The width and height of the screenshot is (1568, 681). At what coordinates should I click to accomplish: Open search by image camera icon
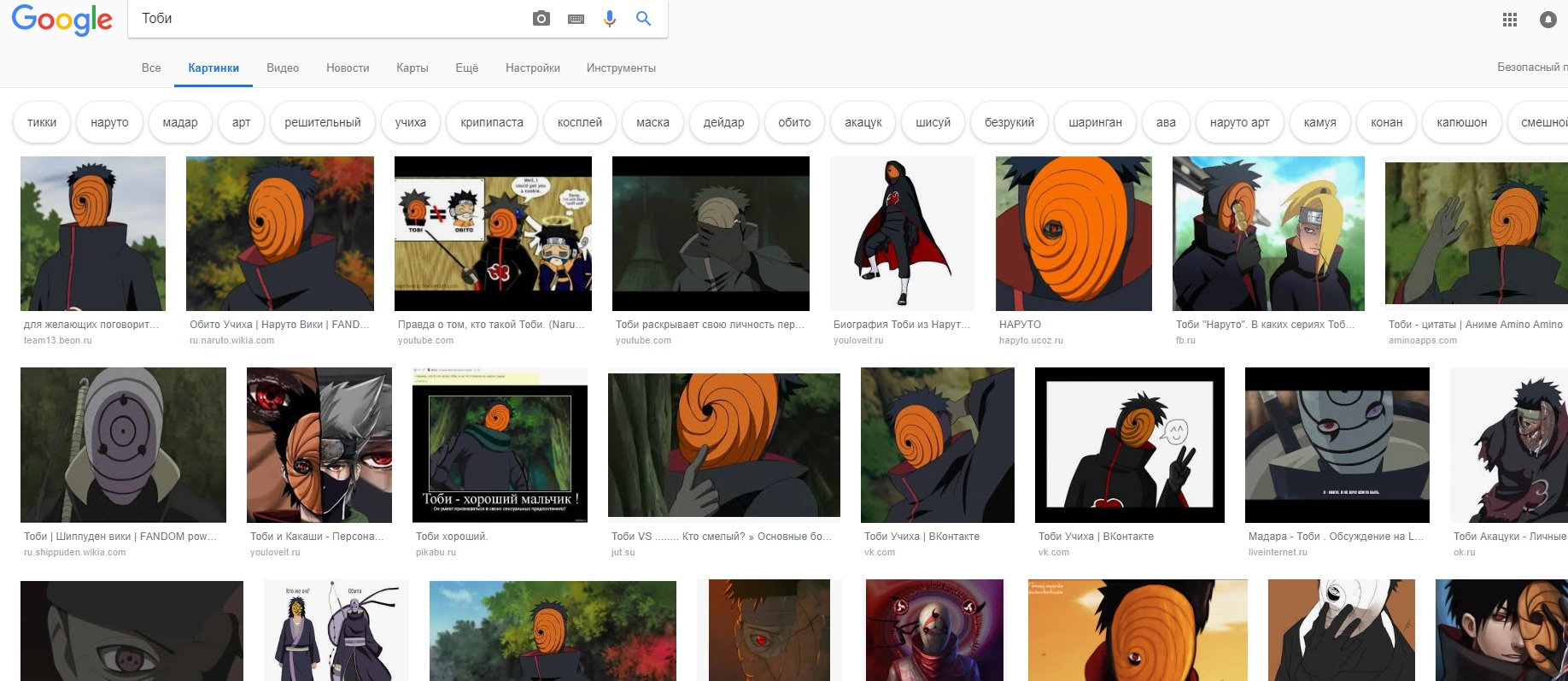pos(541,19)
